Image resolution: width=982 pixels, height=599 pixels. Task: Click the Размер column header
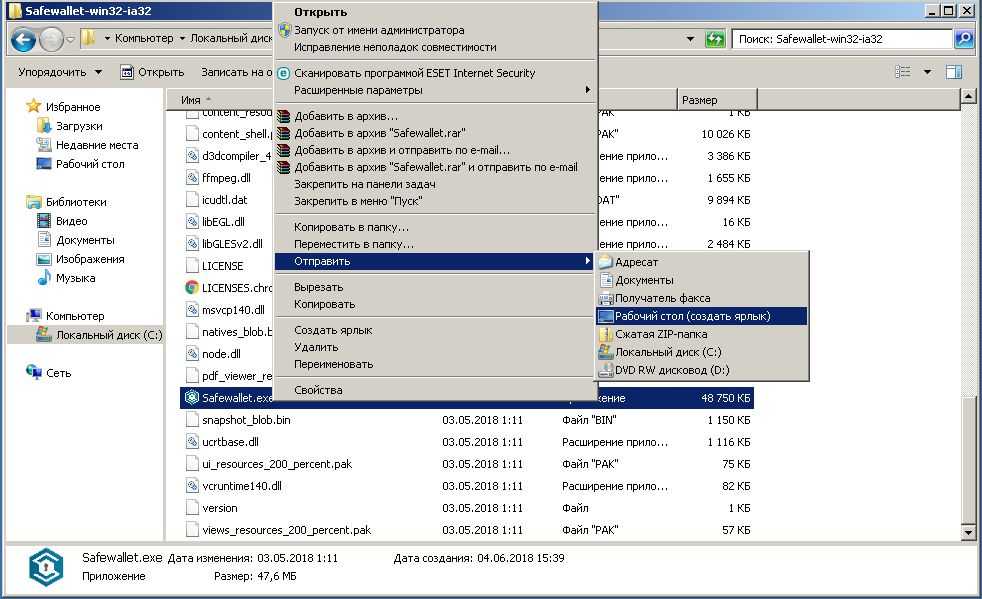click(717, 100)
